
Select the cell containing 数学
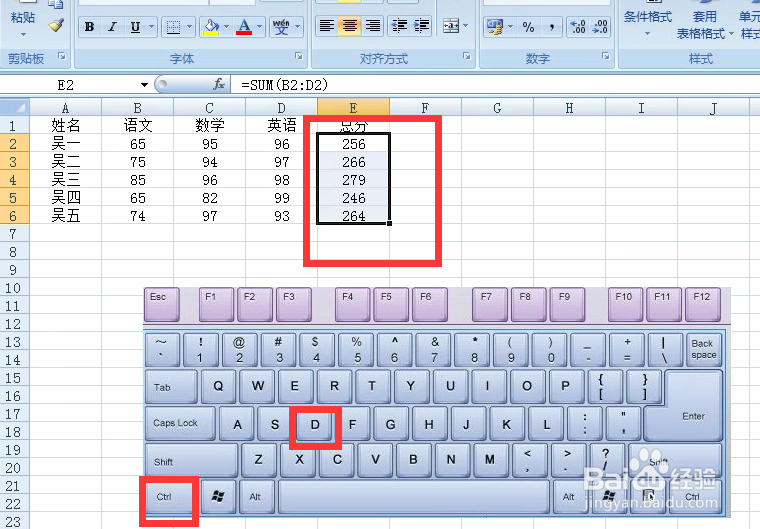209,126
